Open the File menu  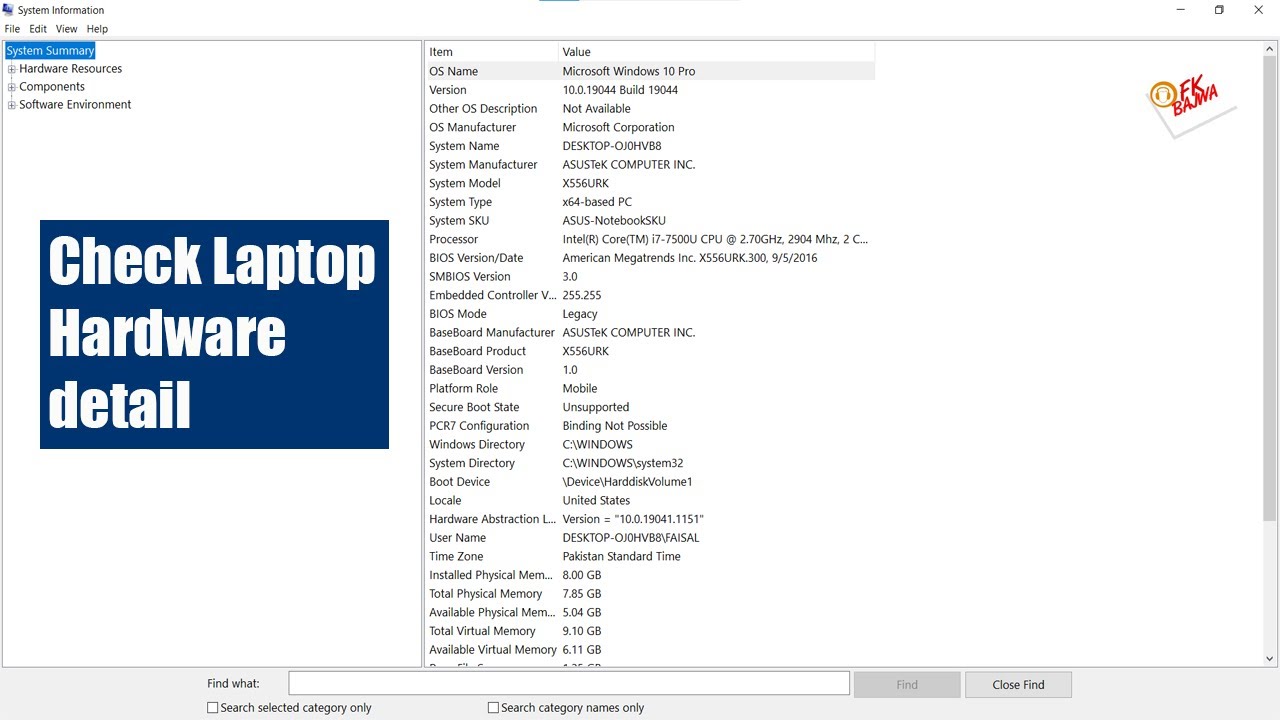pyautogui.click(x=12, y=29)
